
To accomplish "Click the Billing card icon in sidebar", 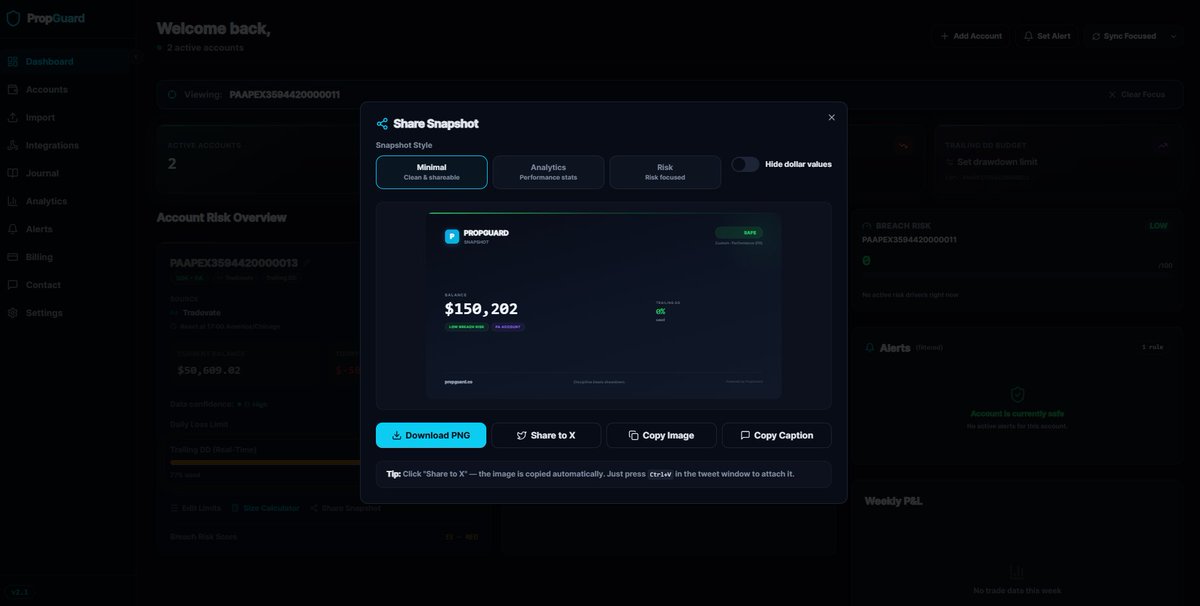I will 13,257.
